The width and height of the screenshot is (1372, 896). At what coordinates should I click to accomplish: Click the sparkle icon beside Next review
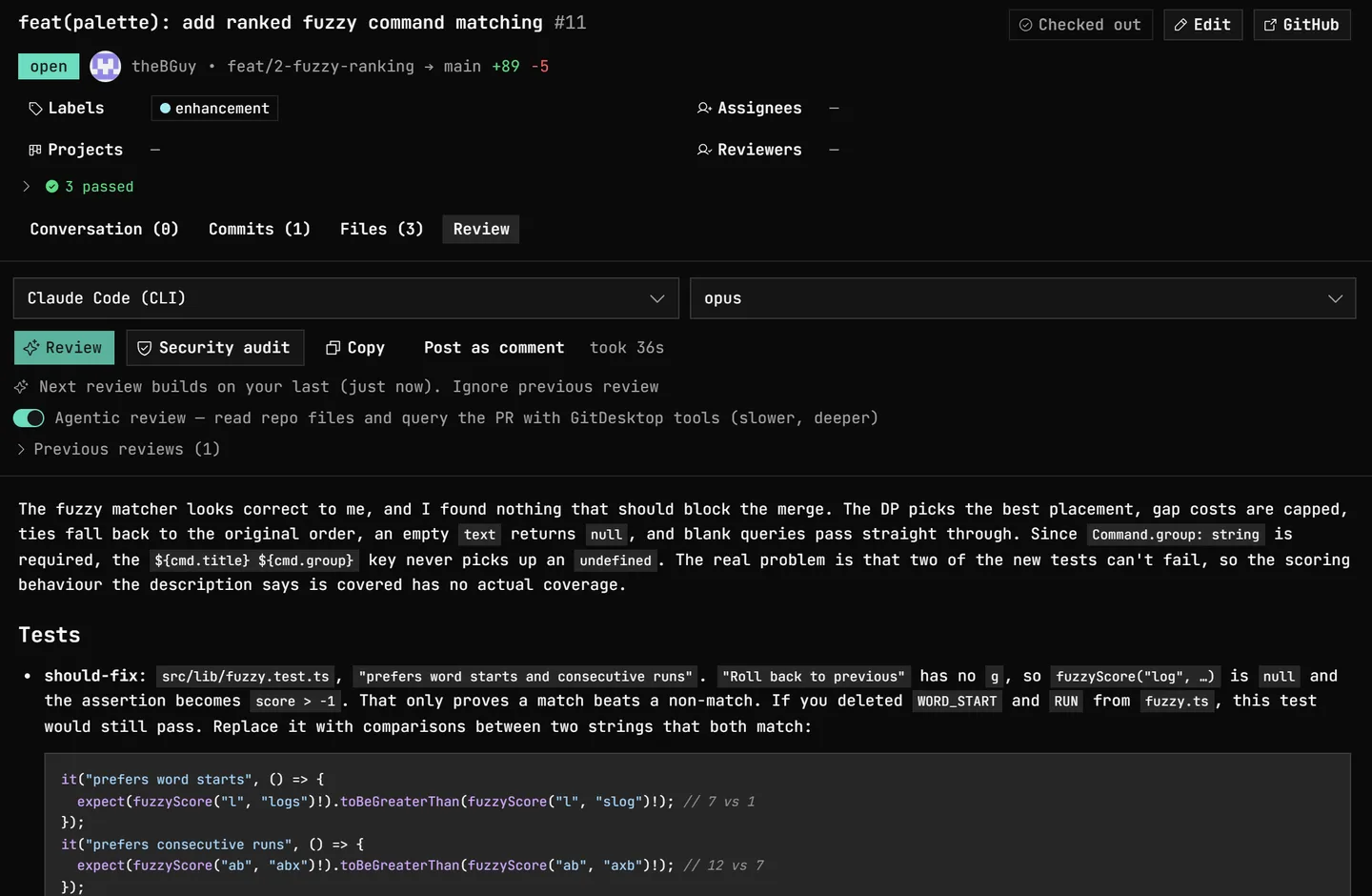tap(21, 387)
